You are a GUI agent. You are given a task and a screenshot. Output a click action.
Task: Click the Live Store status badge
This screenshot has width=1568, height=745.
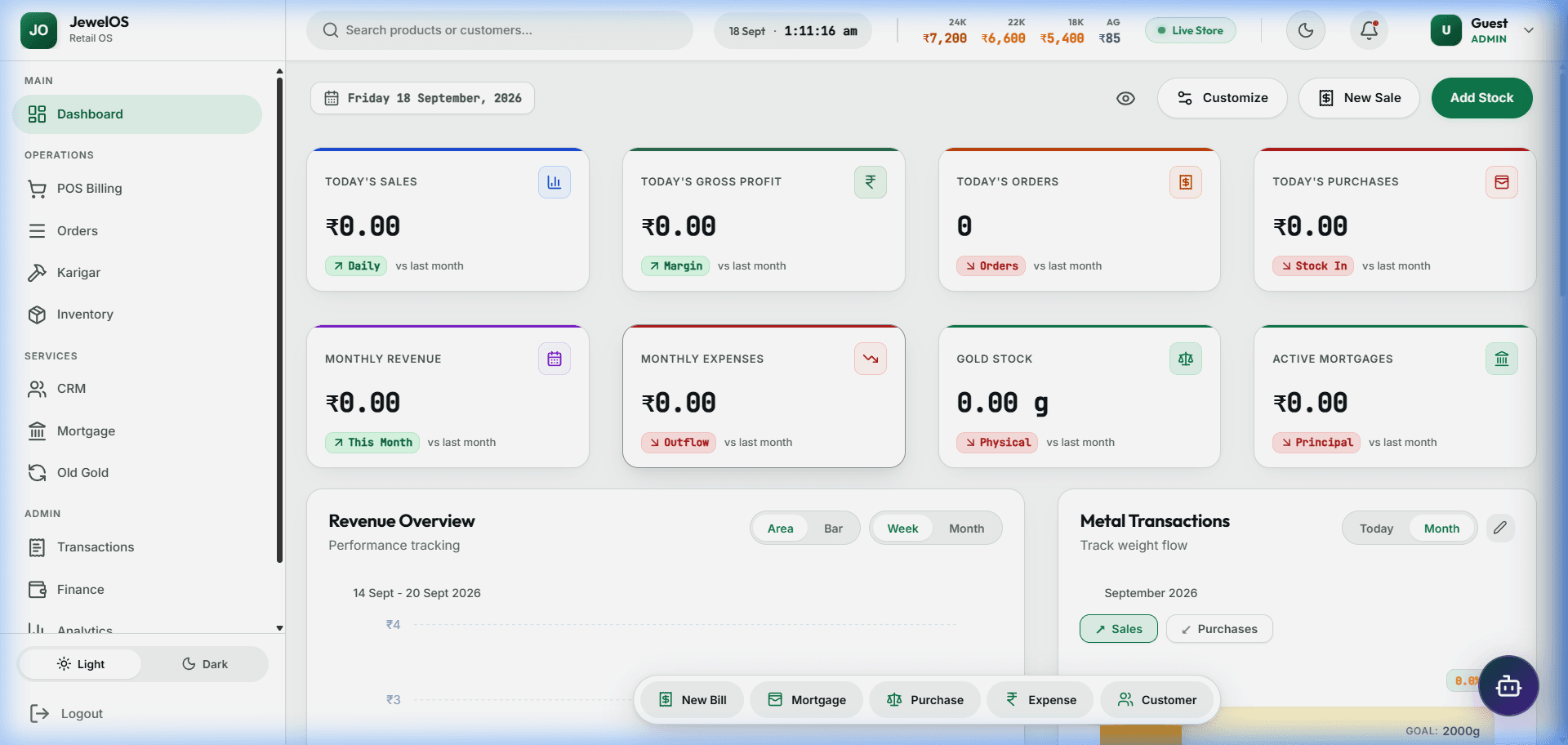[x=1190, y=30]
